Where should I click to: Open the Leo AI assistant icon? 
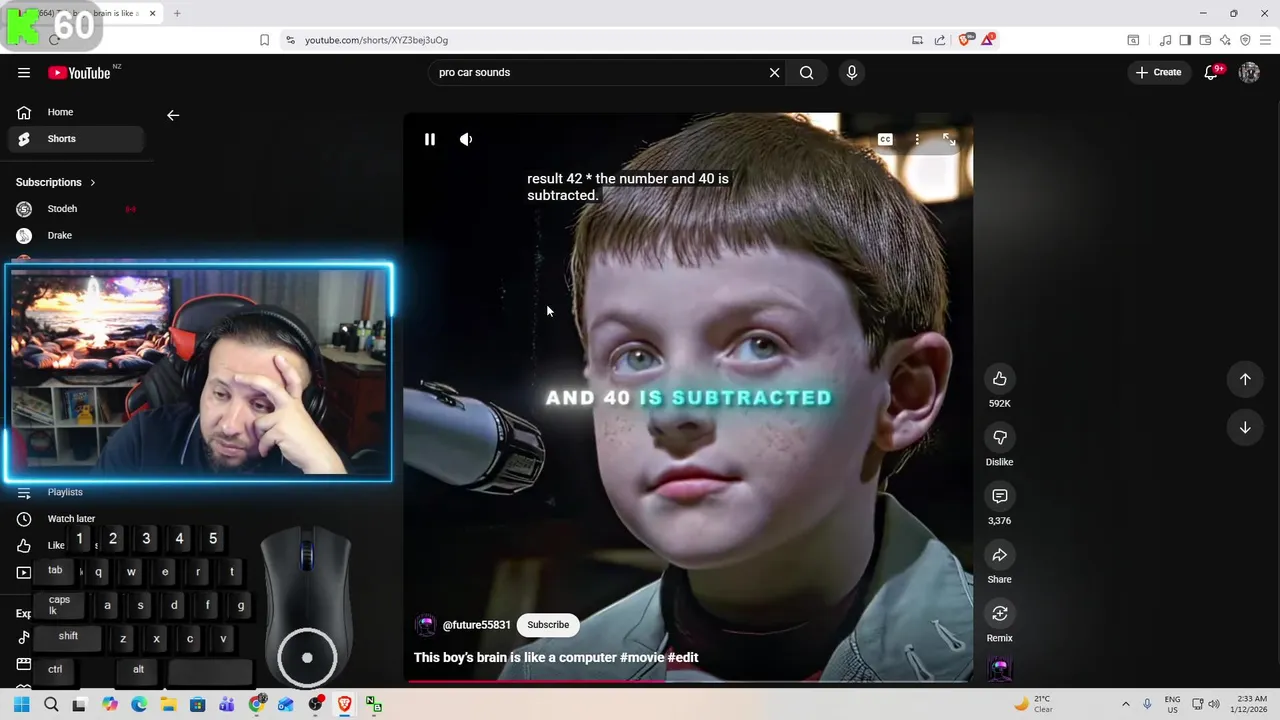[x=1225, y=40]
